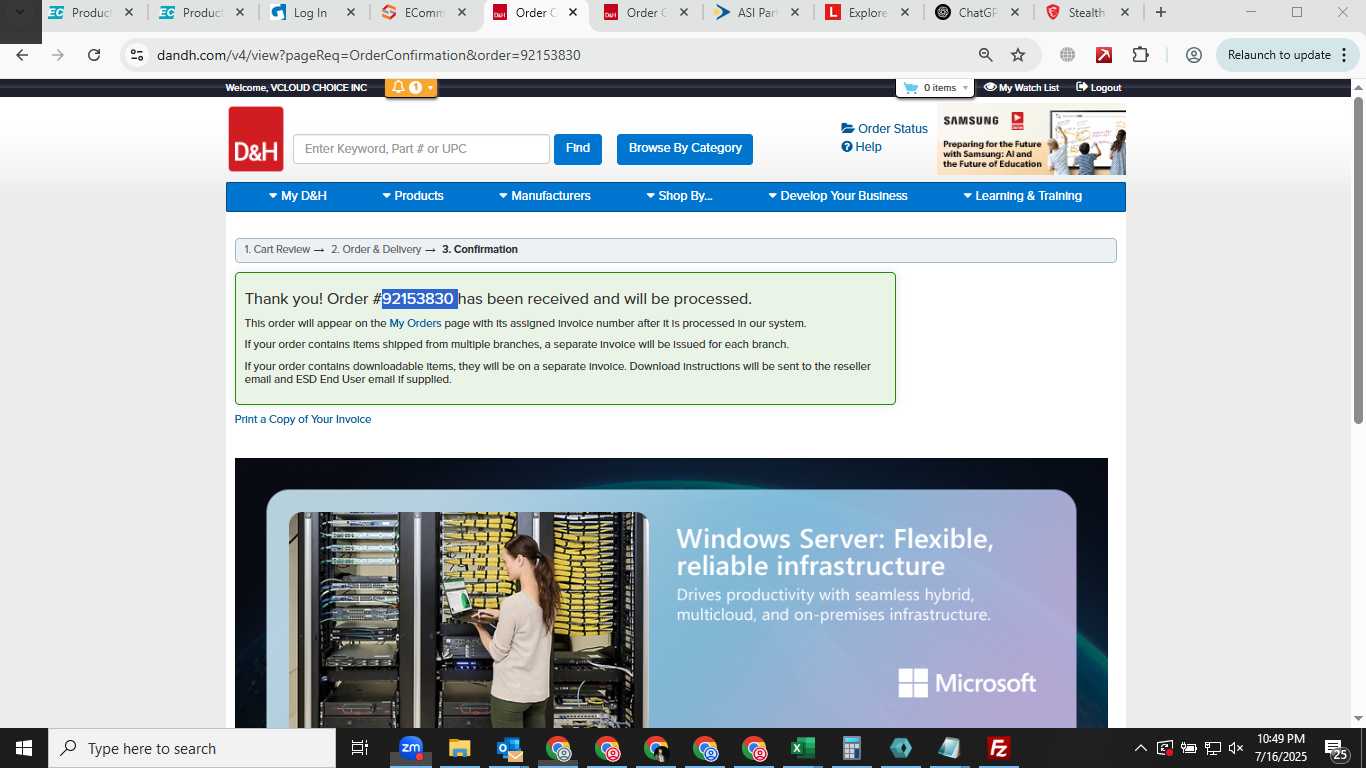1366x768 pixels.
Task: Open the My Orders page link
Action: (x=415, y=323)
